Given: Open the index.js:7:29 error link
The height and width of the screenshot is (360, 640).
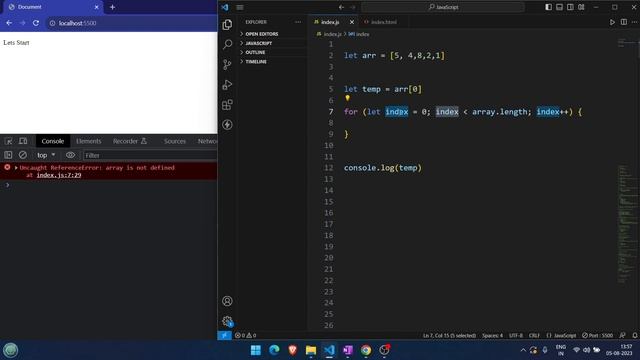Looking at the screenshot, I should tap(59, 175).
